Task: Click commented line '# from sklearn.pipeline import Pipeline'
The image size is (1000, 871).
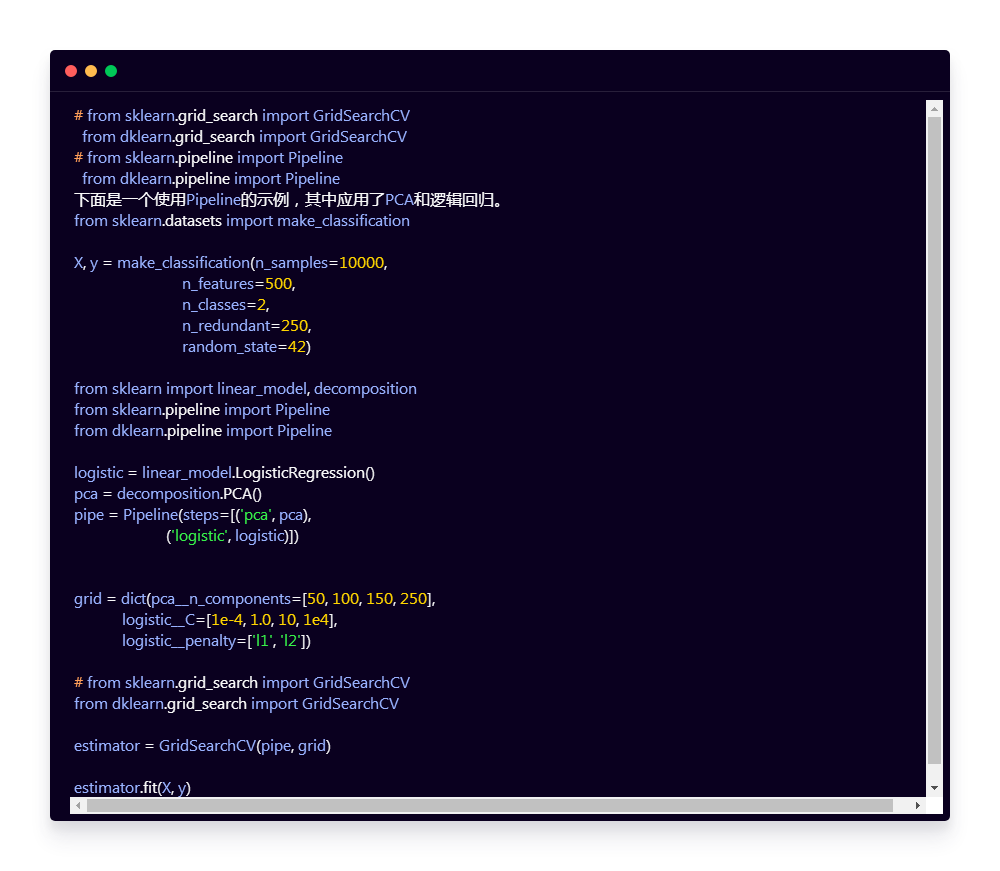Action: (209, 157)
